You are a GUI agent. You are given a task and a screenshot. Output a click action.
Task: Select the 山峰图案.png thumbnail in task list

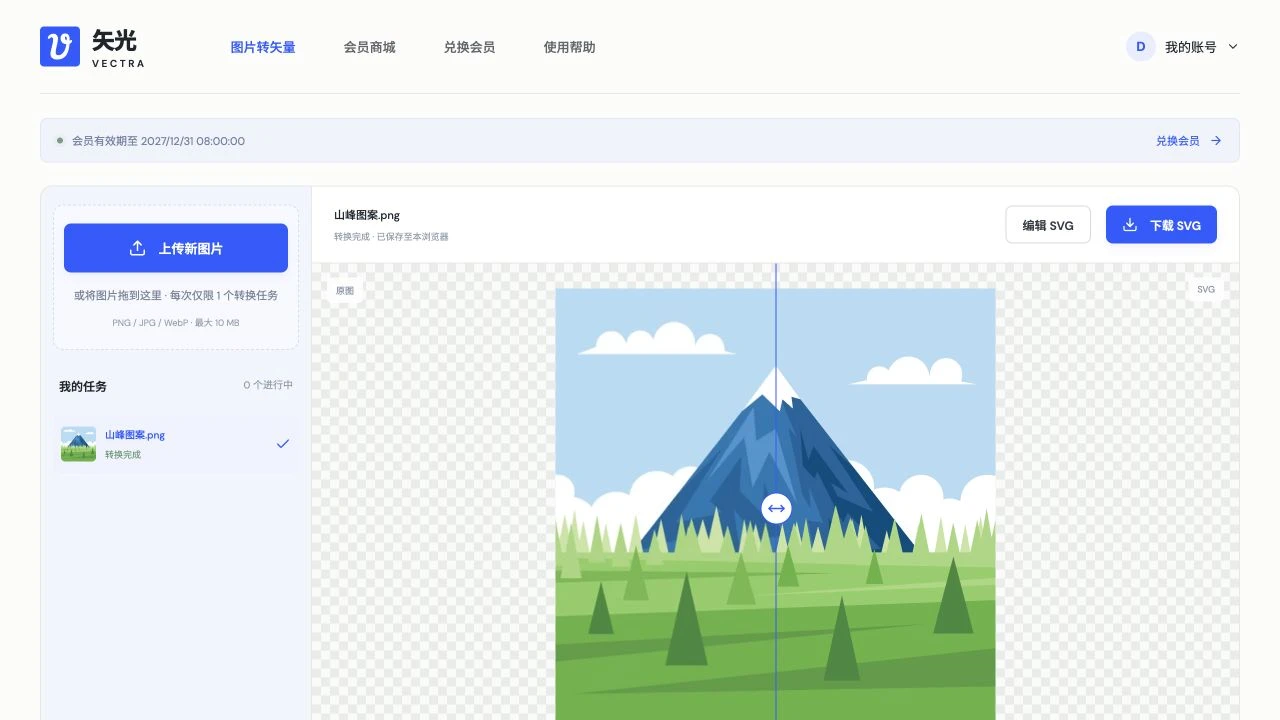78,444
